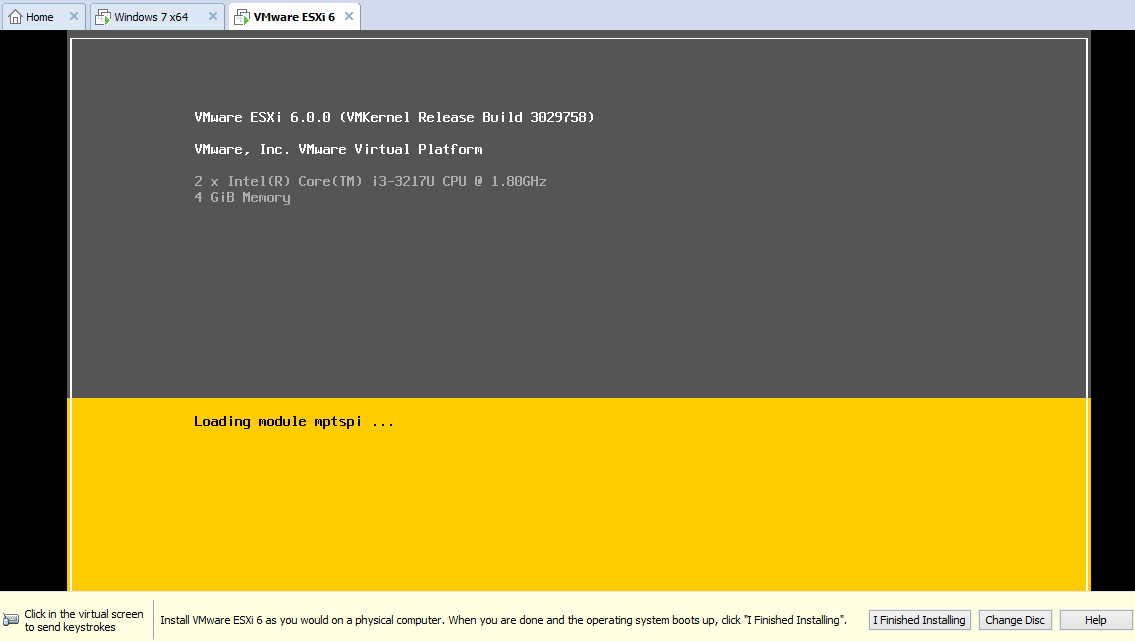Click the Change Disc button

click(x=1015, y=620)
